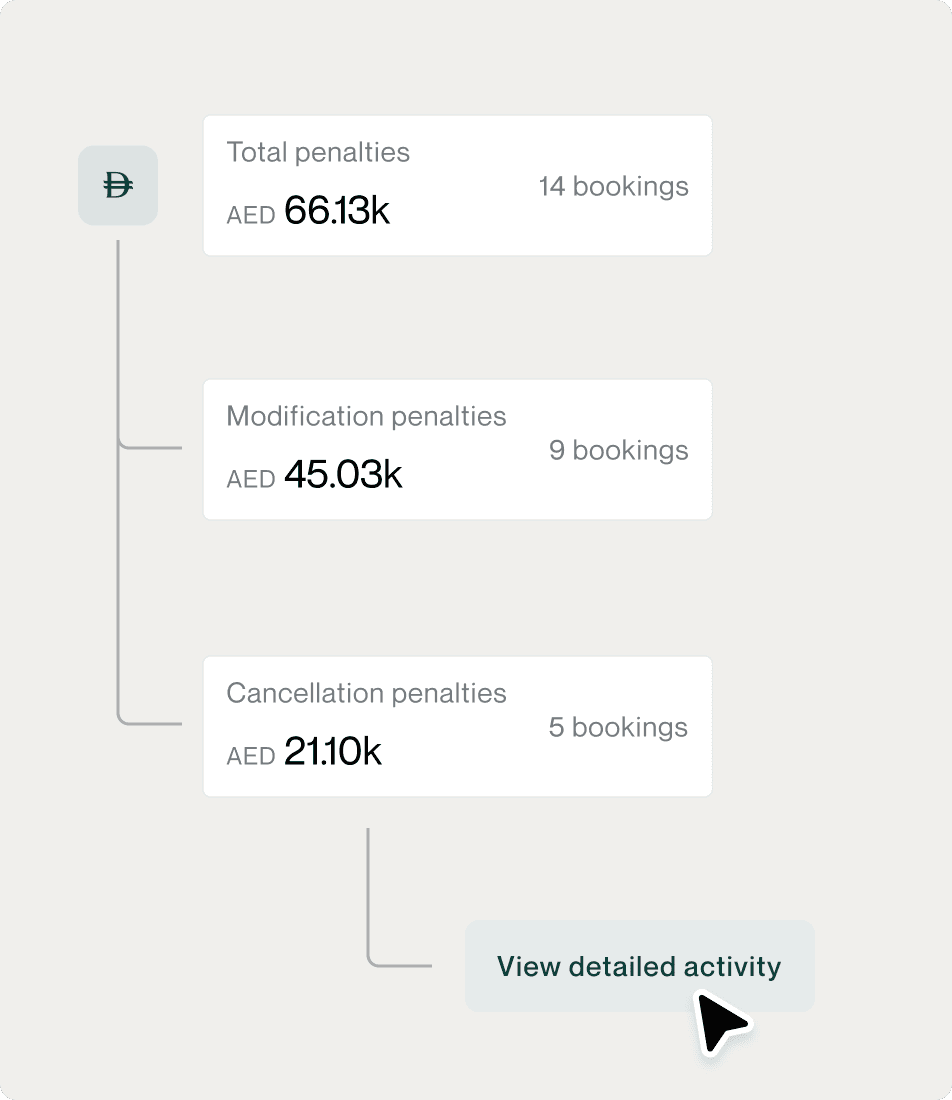Screen dimensions: 952x1100
Task: Open the 9 bookings count
Action: tap(618, 450)
